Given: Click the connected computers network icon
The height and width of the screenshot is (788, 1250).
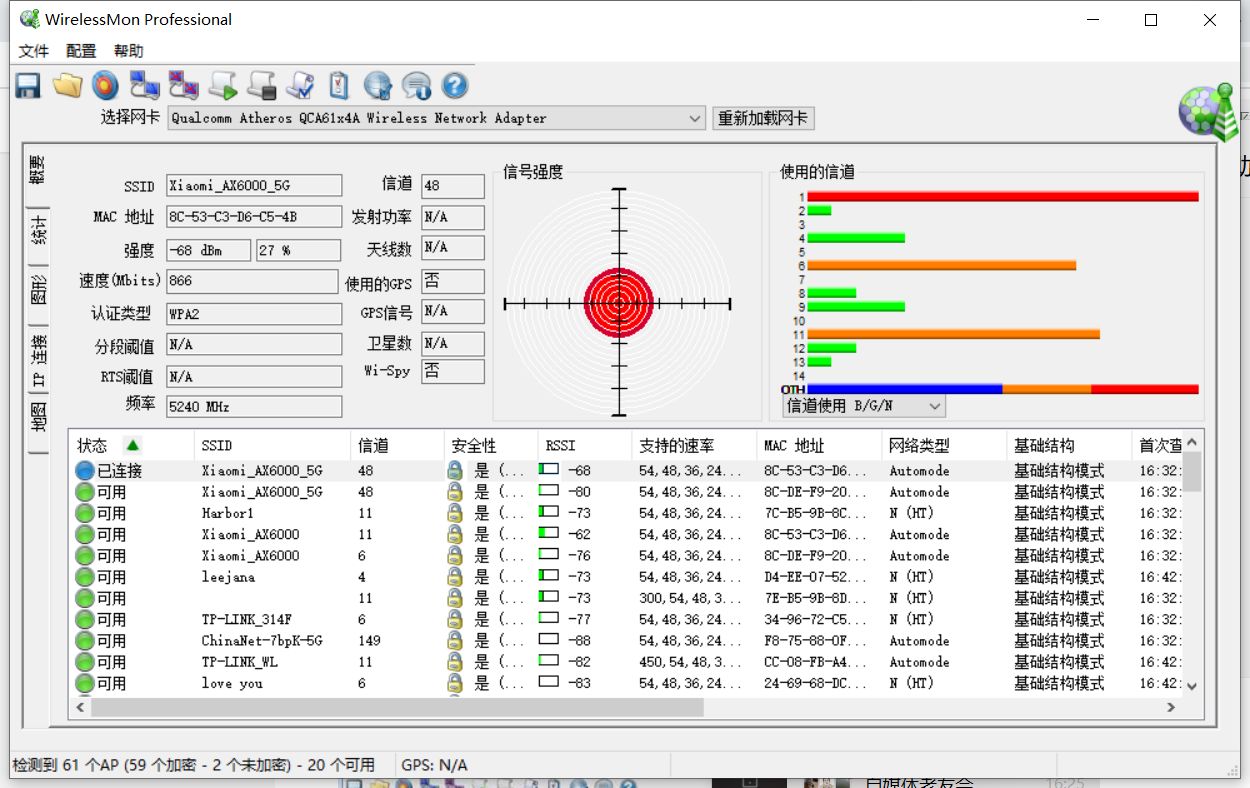Looking at the screenshot, I should point(145,85).
